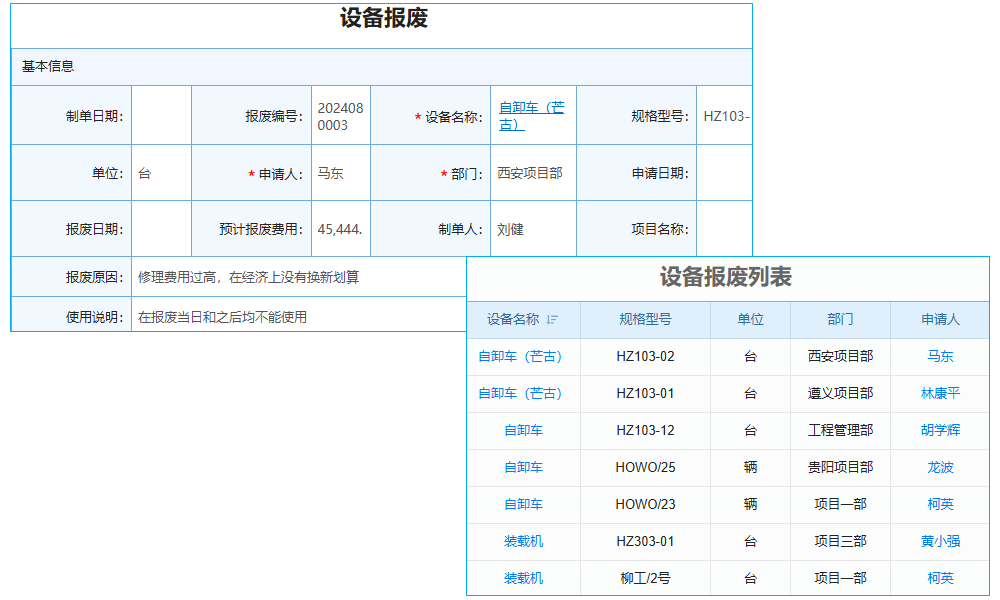This screenshot has width=1000, height=600.
Task: Select the 预计报废费用 value 45,444
Action: [x=339, y=228]
